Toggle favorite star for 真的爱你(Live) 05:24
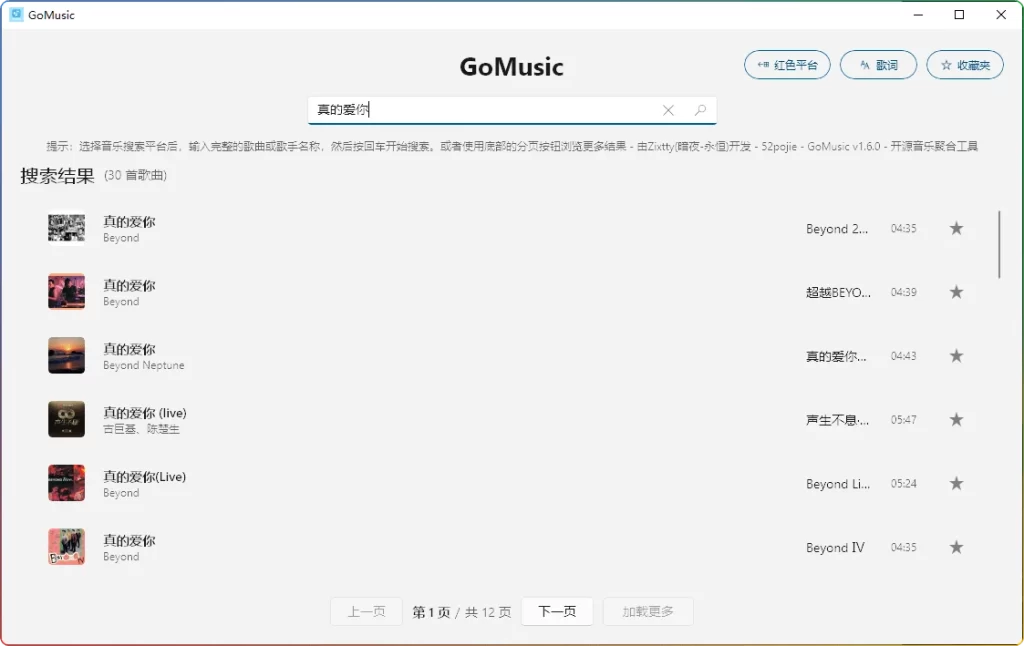This screenshot has width=1024, height=646. coord(956,483)
